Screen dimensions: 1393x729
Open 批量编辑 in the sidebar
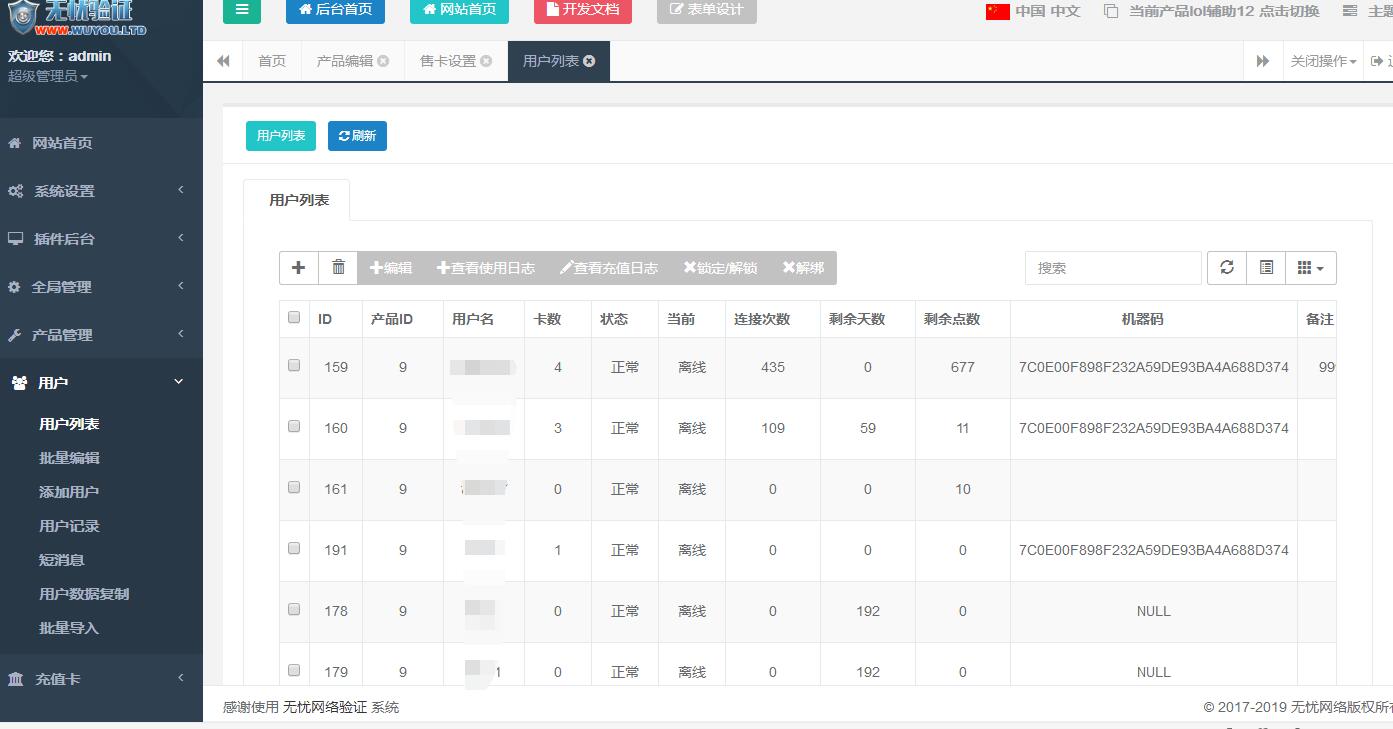[69, 458]
